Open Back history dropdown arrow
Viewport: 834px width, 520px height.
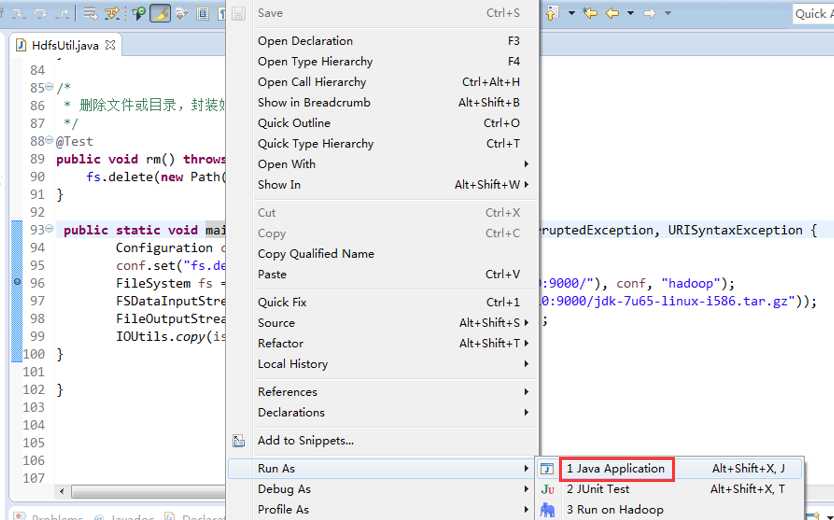tap(630, 13)
